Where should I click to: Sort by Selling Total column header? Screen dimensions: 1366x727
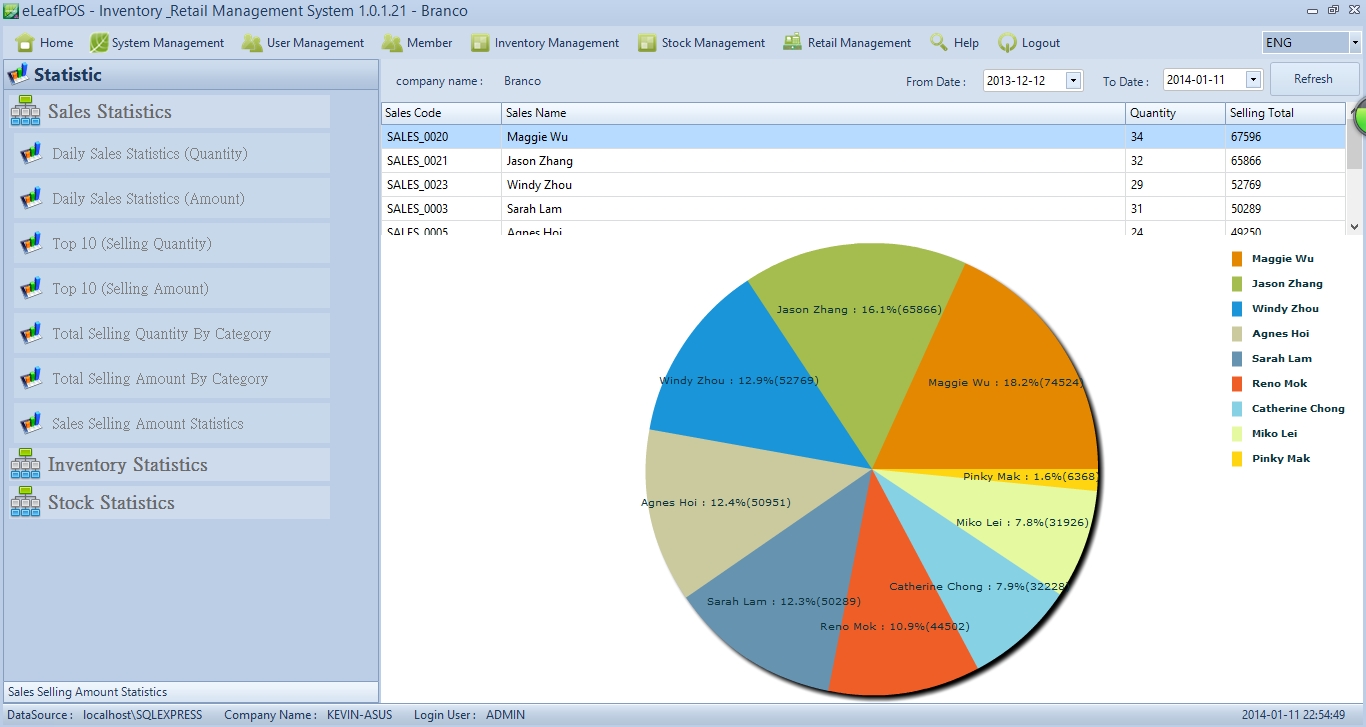(1284, 113)
